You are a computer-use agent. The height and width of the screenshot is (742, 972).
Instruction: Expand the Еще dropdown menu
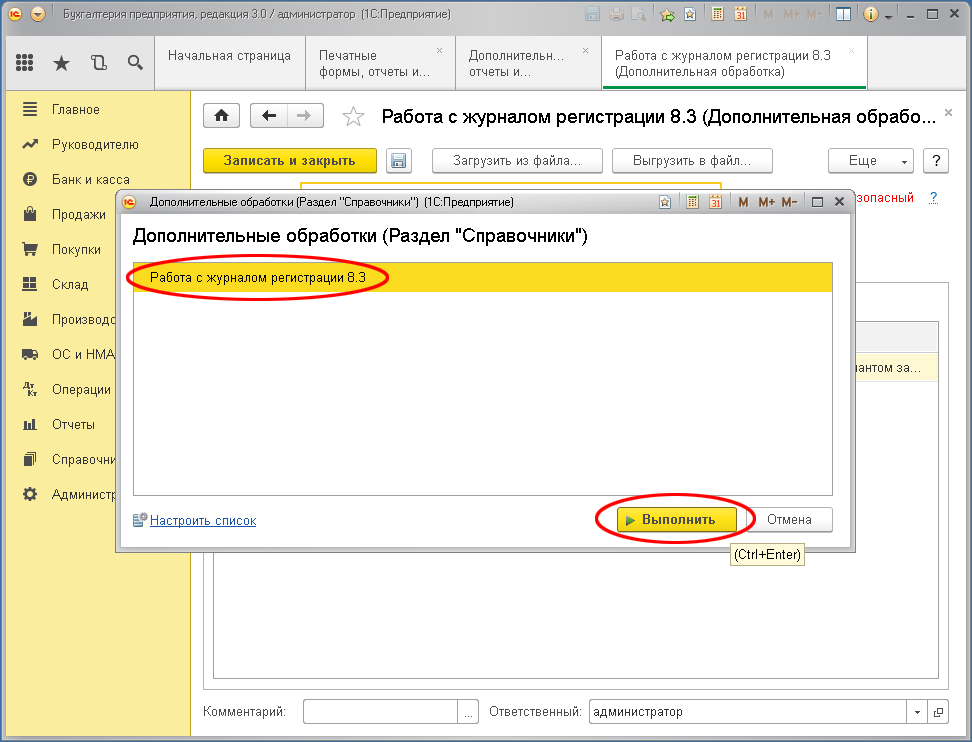pyautogui.click(x=870, y=161)
